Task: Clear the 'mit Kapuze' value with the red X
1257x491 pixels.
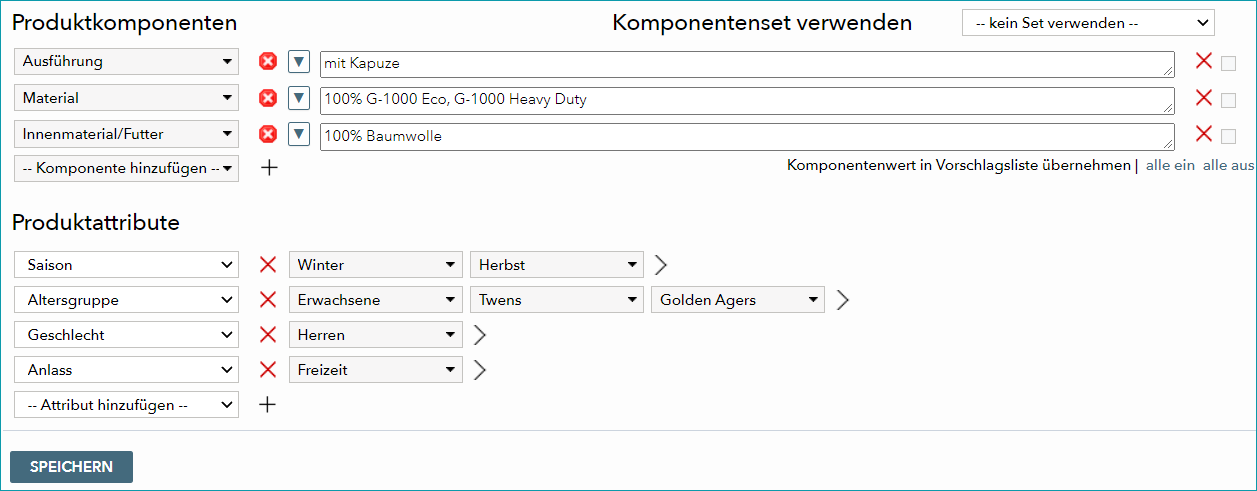Action: (x=1204, y=62)
